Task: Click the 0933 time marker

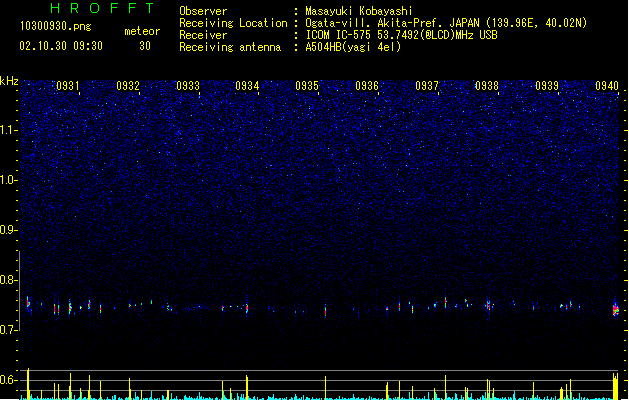Action: [188, 86]
